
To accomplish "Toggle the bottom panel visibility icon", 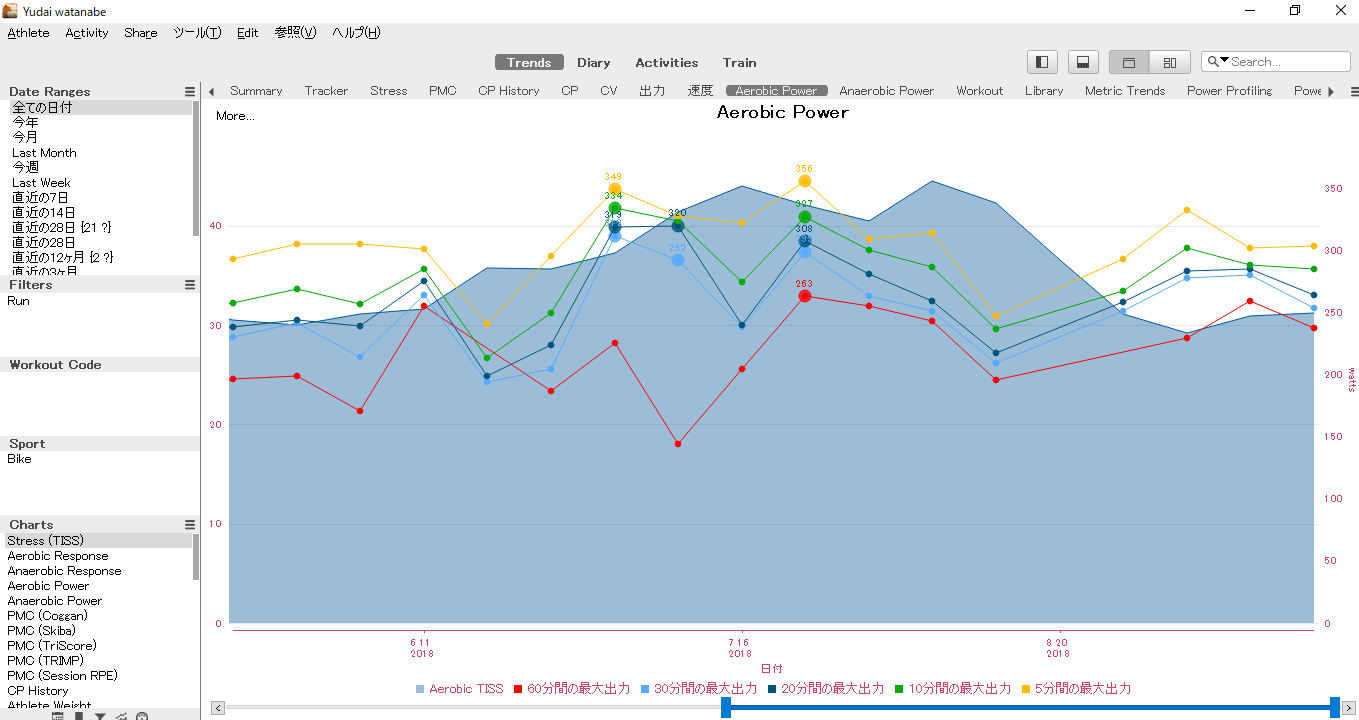I will (1083, 62).
